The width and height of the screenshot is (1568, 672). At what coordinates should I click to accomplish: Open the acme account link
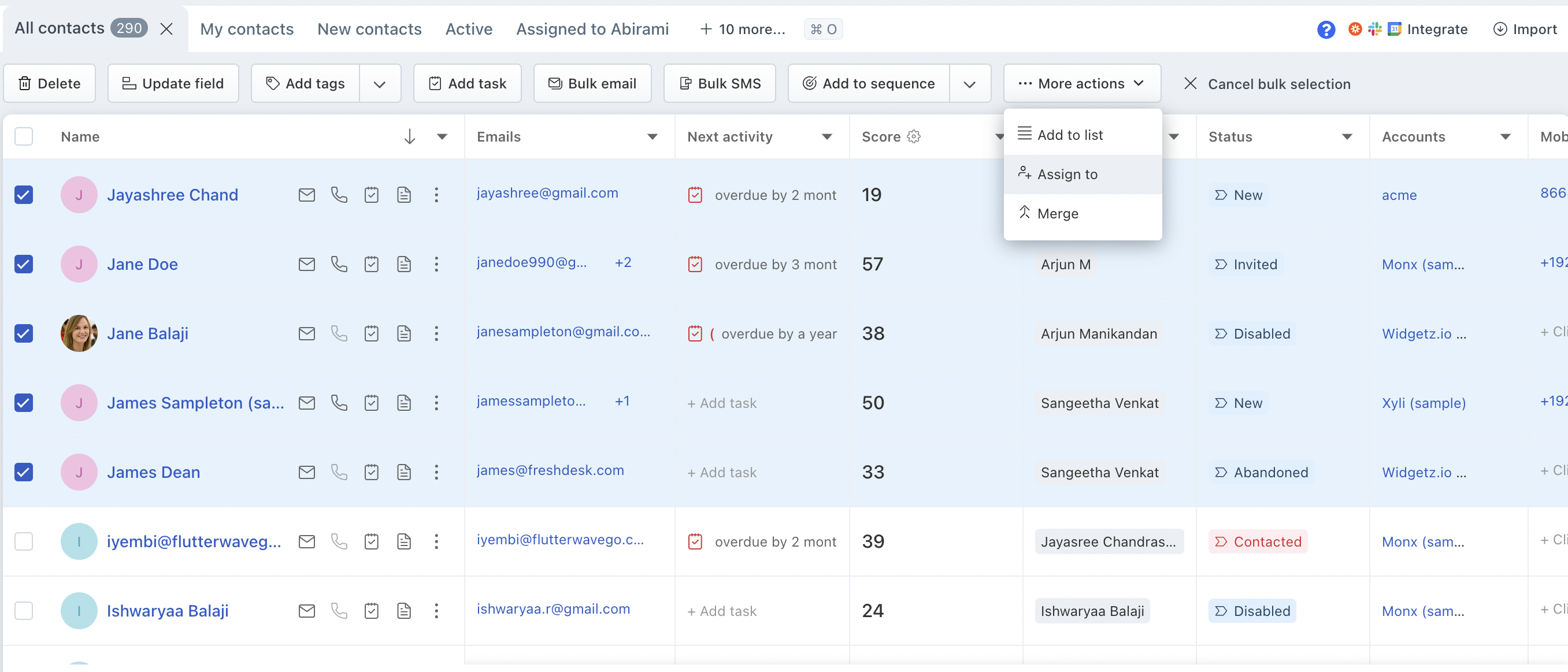click(1400, 195)
